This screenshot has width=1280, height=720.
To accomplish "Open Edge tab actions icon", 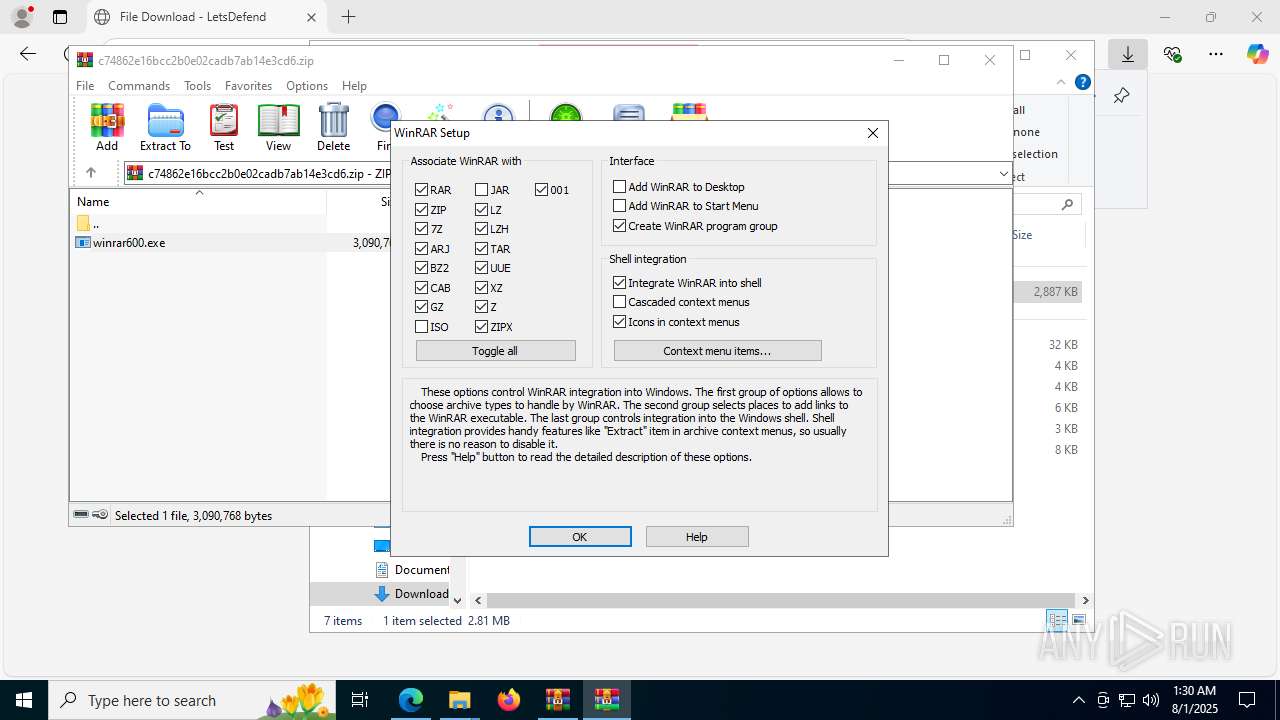I will [60, 17].
